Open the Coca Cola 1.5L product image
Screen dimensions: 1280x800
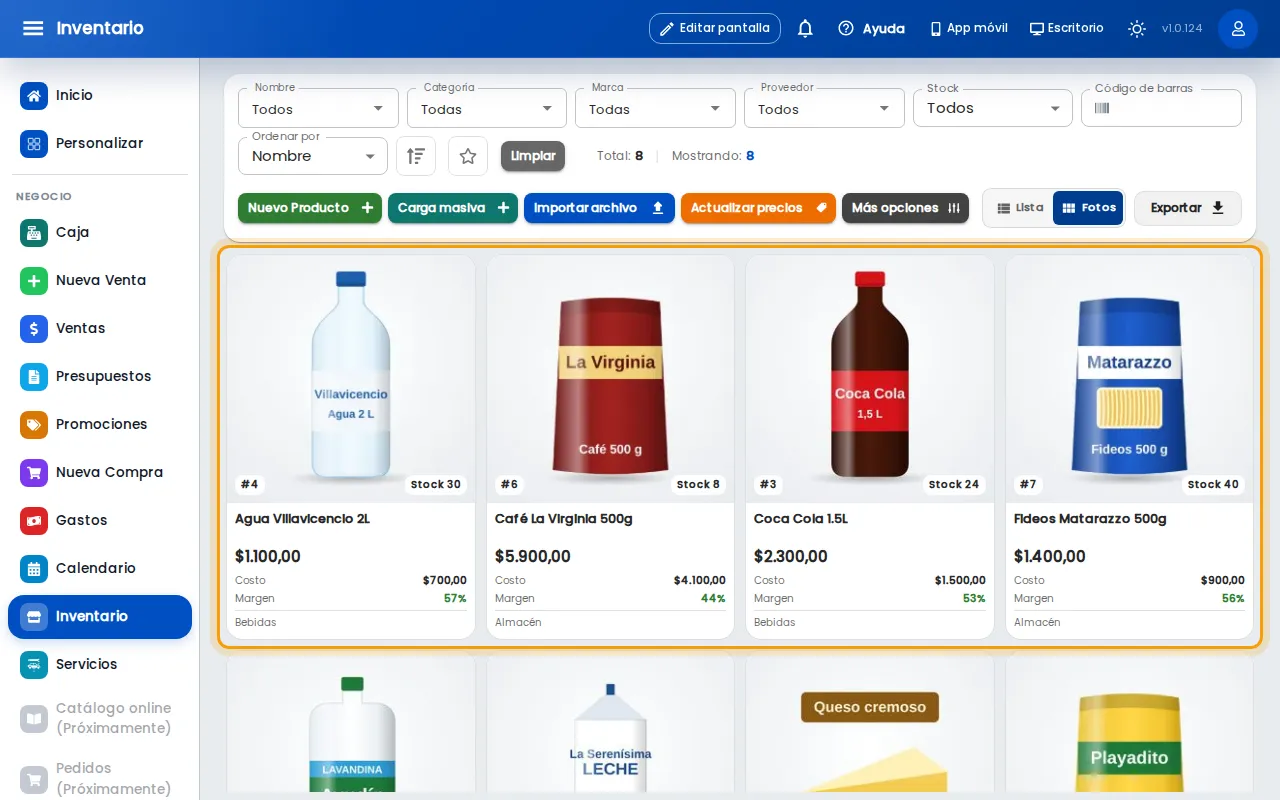pyautogui.click(x=870, y=379)
